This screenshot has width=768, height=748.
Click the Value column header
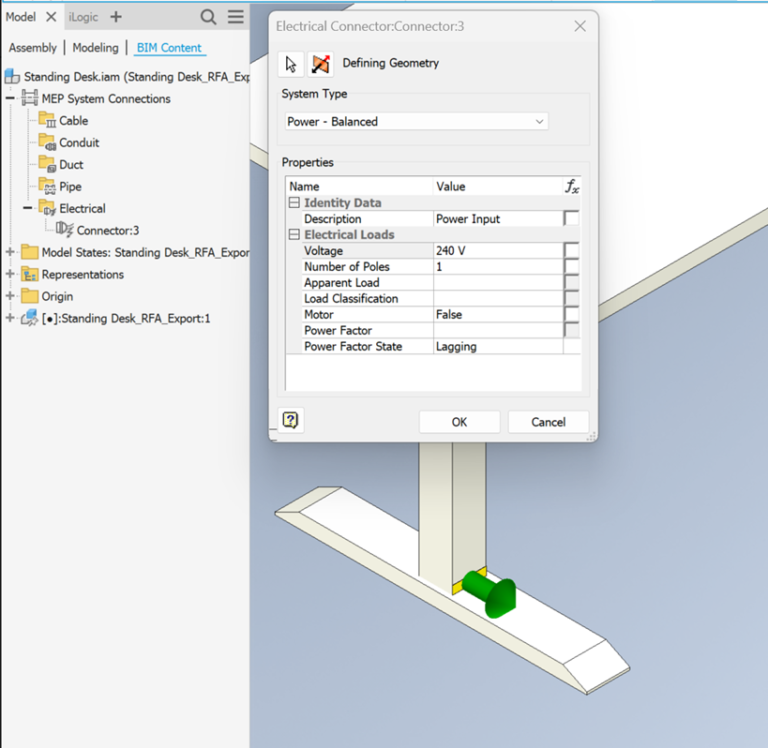click(x=498, y=186)
